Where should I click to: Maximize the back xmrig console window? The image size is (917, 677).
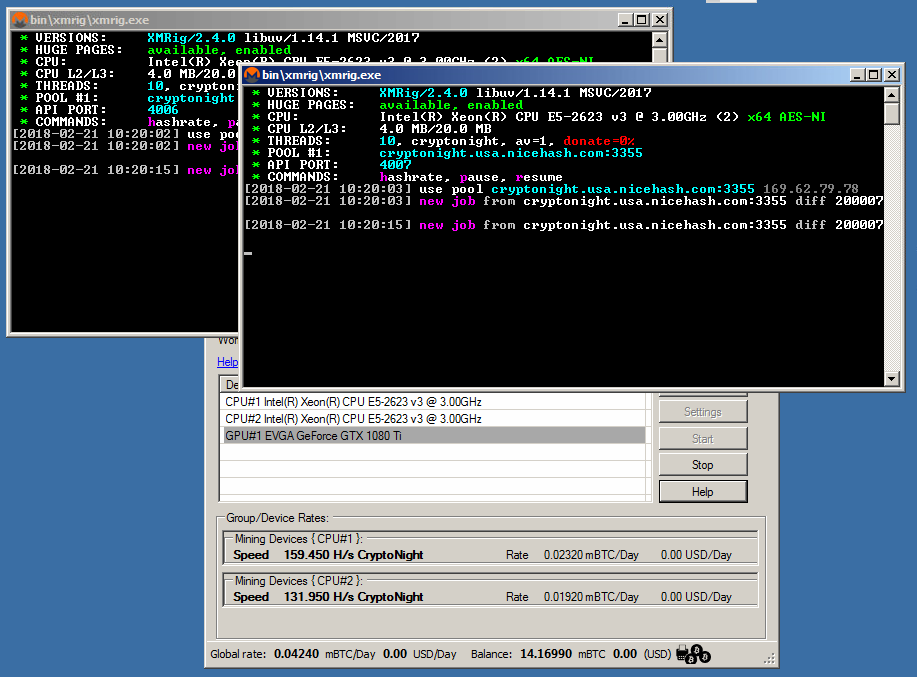point(642,20)
